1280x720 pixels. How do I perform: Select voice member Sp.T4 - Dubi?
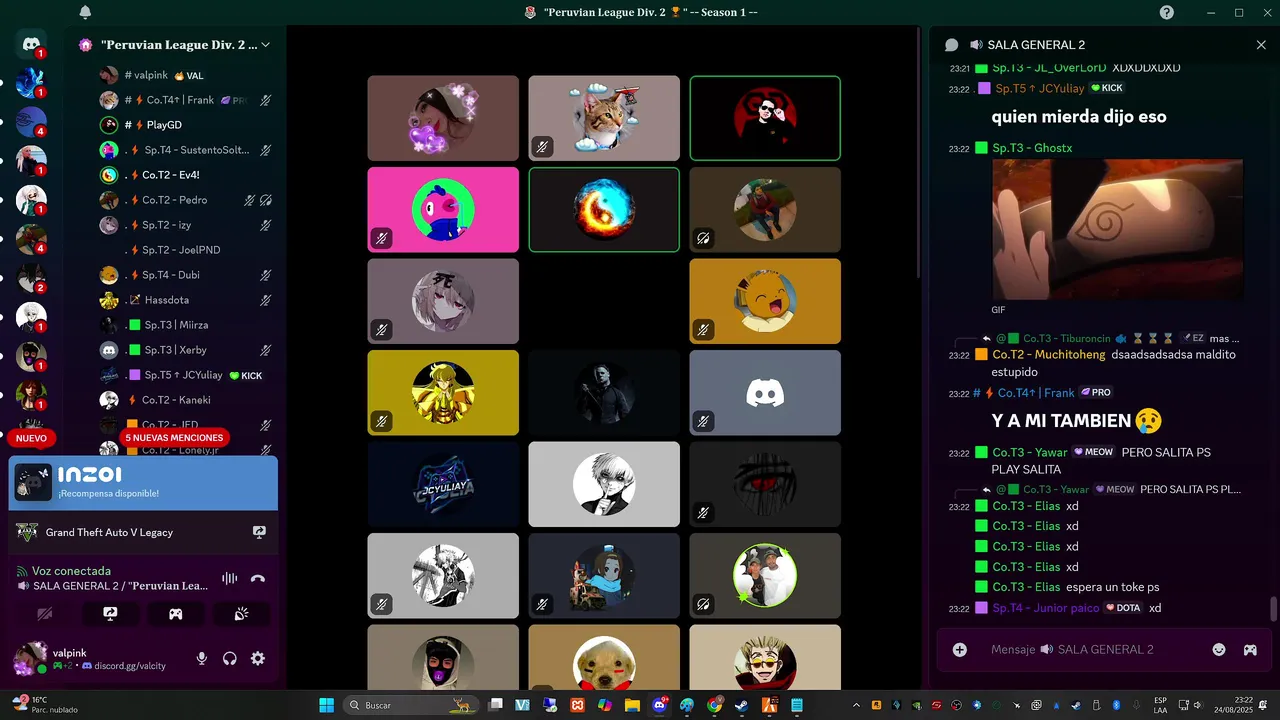click(x=186, y=275)
